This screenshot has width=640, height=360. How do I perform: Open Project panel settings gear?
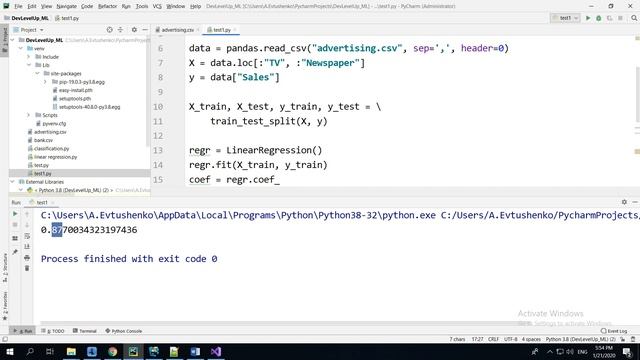coord(134,30)
